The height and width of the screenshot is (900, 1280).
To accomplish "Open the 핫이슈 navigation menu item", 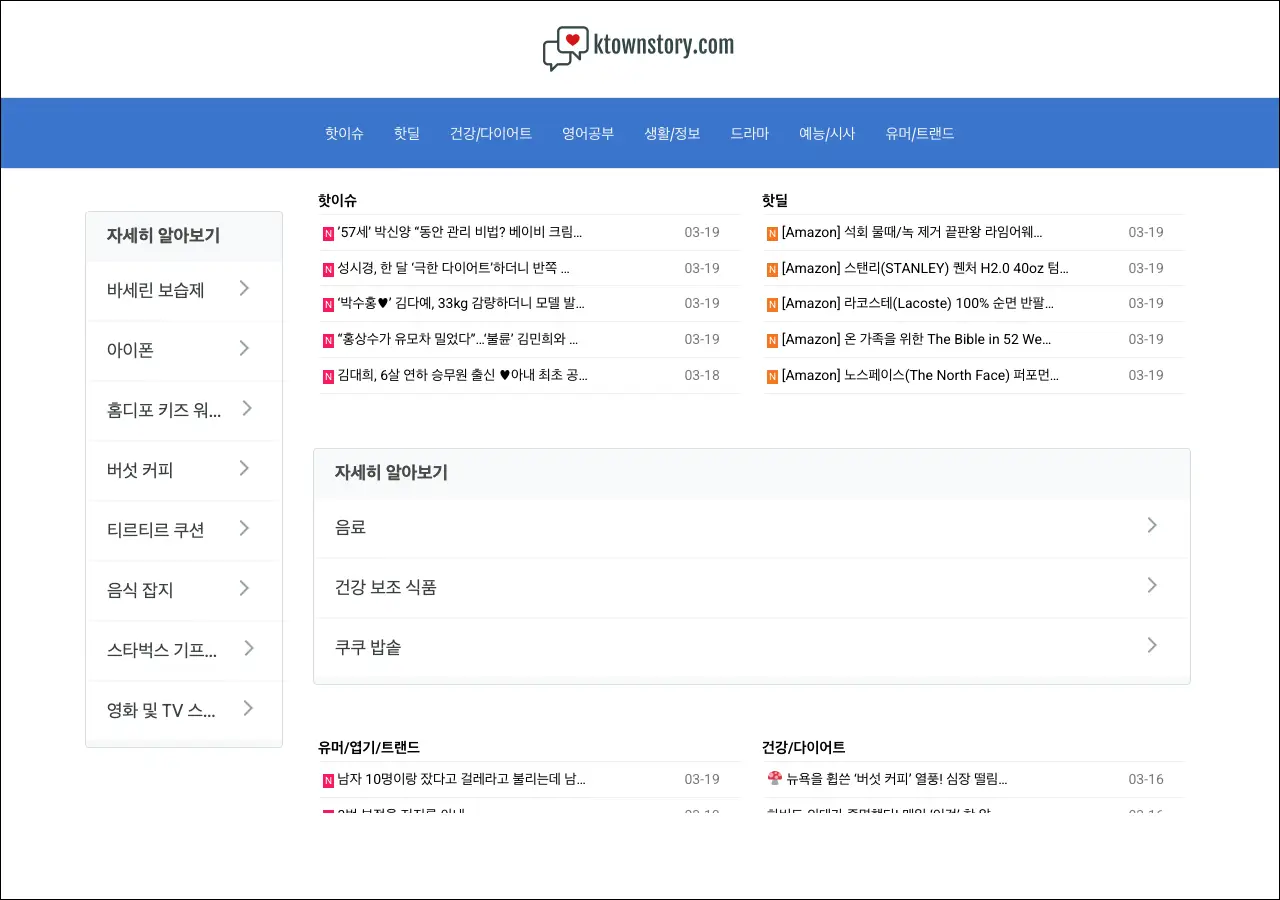I will pos(344,133).
